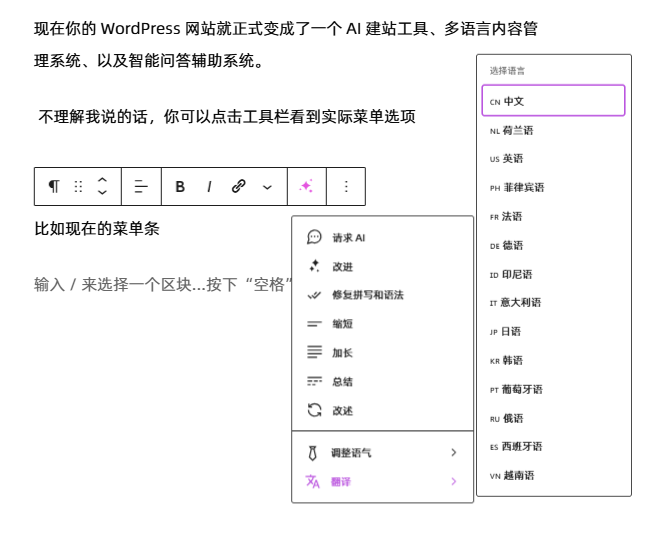The width and height of the screenshot is (656, 536).
Task: Click the pink AI sparkle icon
Action: click(x=306, y=187)
